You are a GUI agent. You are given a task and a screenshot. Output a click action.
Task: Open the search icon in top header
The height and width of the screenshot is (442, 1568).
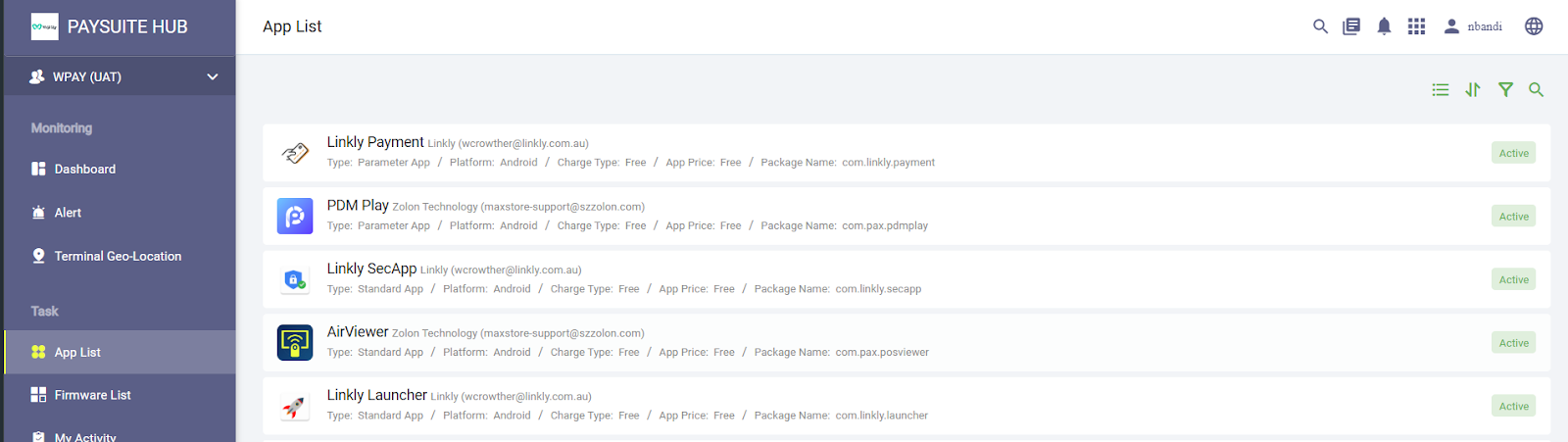pos(1320,26)
